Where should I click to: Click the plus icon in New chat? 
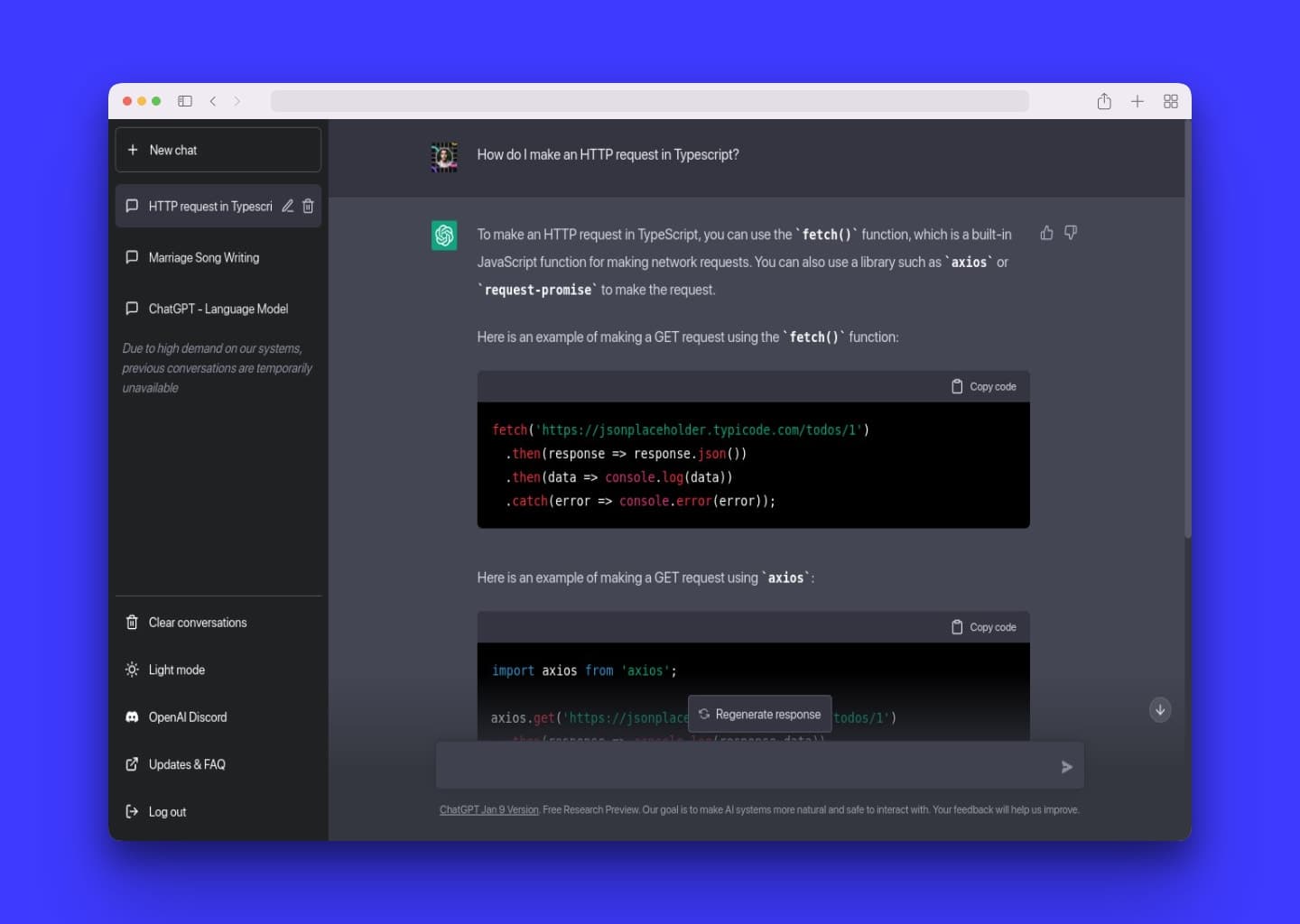(x=133, y=150)
